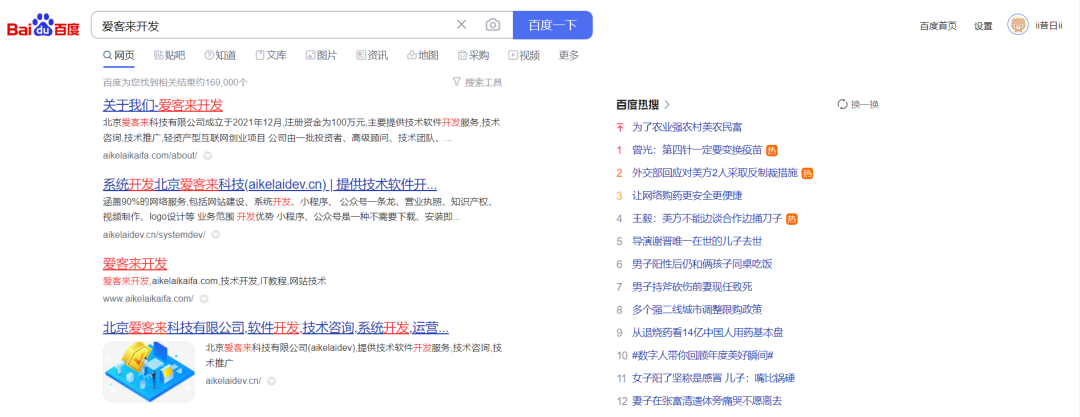
Task: Switch to the 贴吧 tab
Action: (169, 55)
